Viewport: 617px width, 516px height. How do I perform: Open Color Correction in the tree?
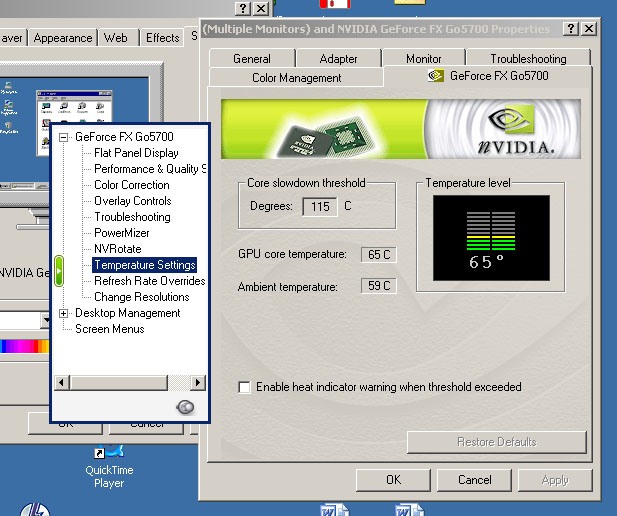(132, 185)
